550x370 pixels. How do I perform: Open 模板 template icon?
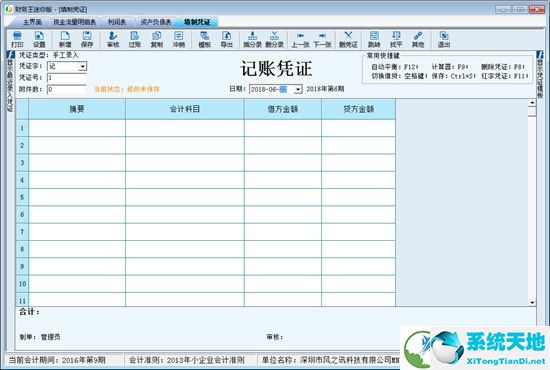[204, 39]
